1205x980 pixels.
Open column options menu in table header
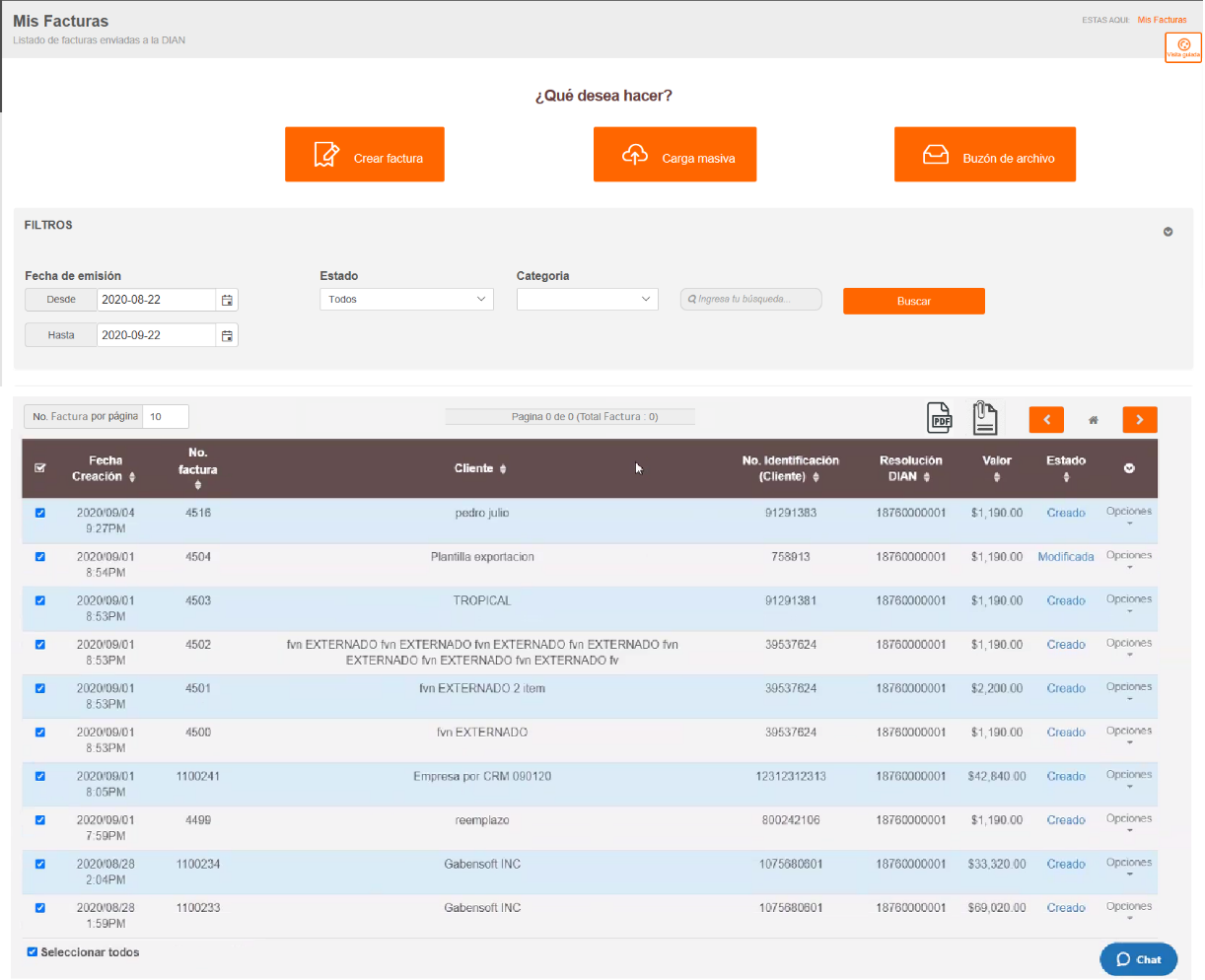click(x=1129, y=468)
